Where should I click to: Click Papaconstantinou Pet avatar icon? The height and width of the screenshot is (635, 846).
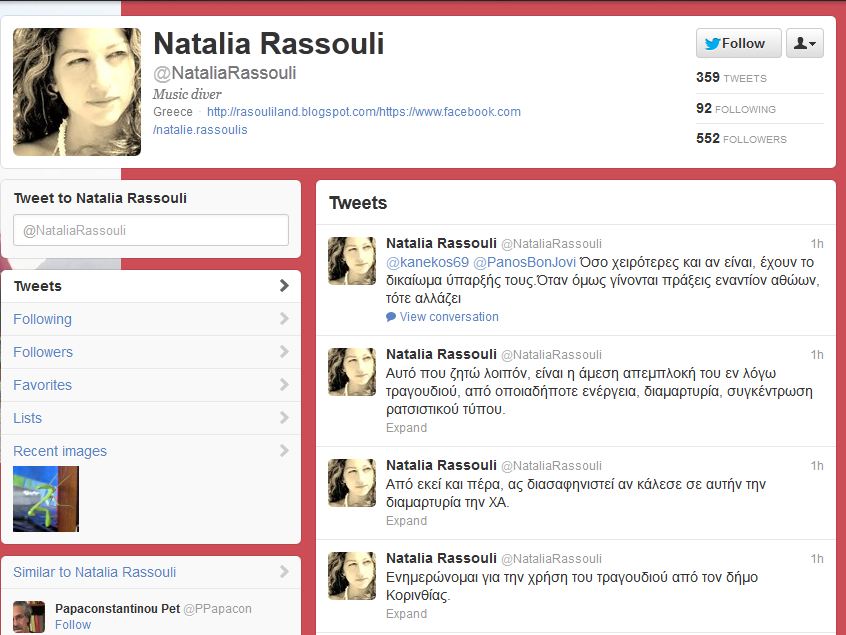tap(29, 616)
